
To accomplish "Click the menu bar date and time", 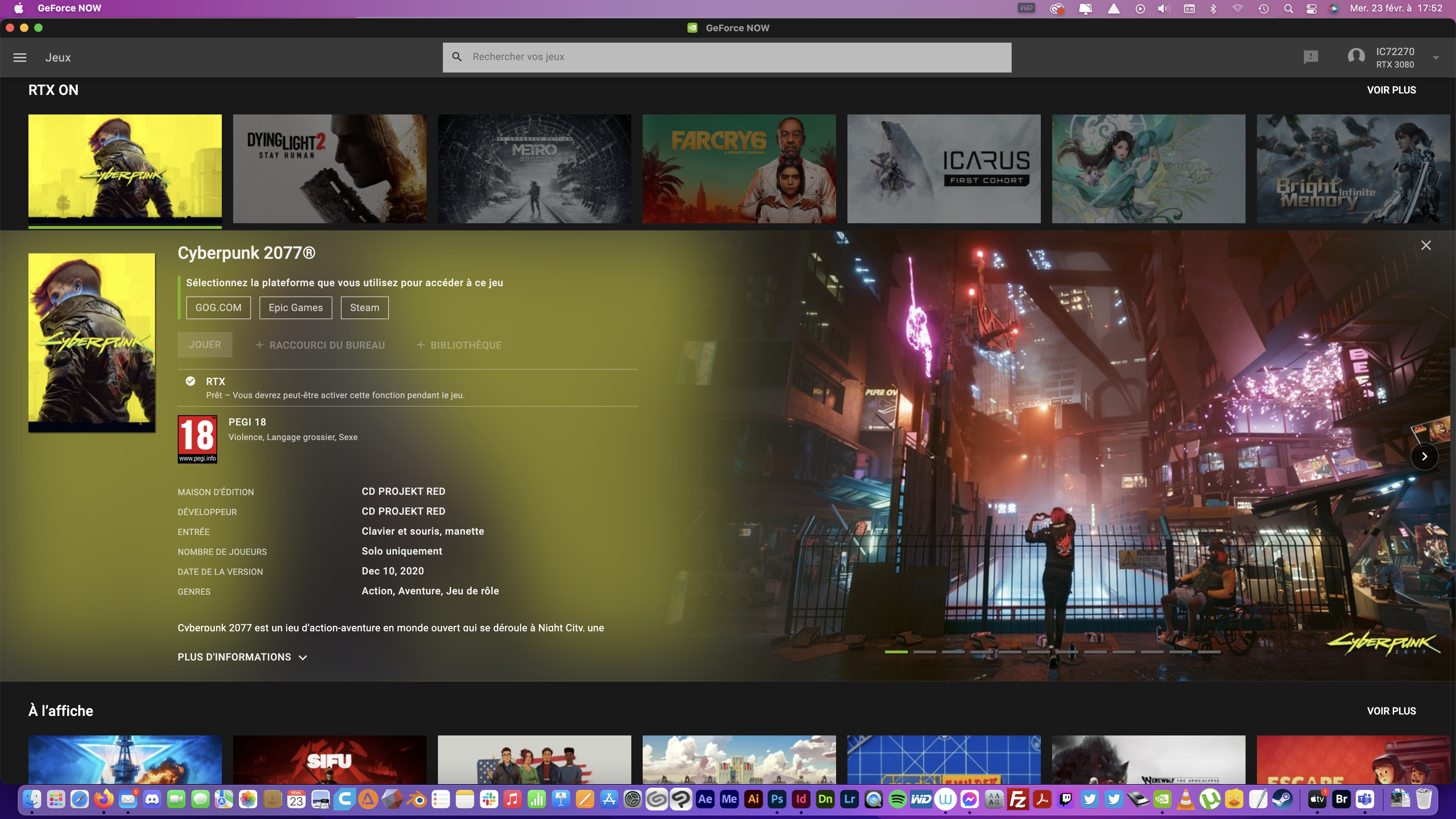I will 1396,8.
